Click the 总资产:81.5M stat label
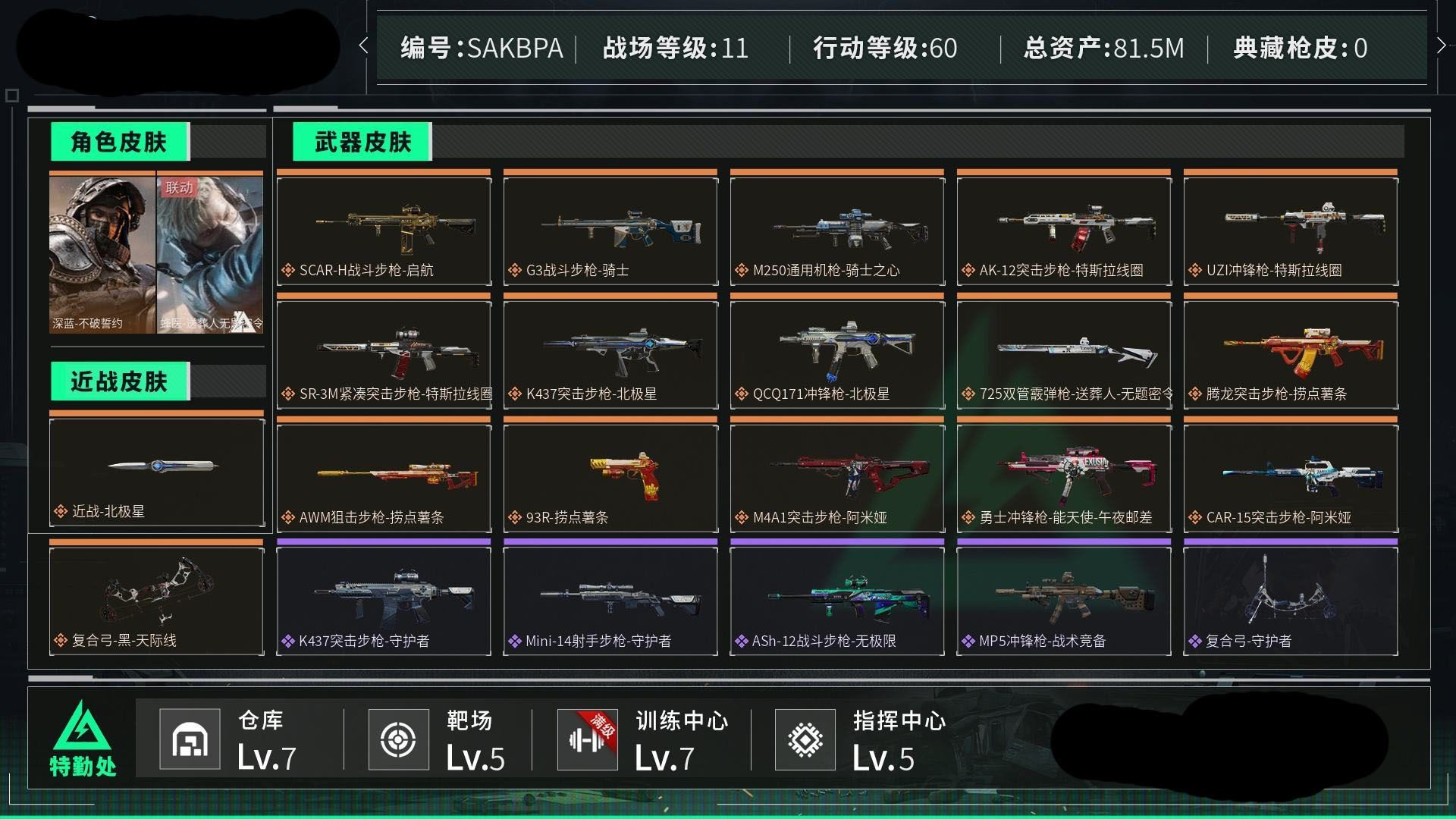1456x819 pixels. 1103,49
